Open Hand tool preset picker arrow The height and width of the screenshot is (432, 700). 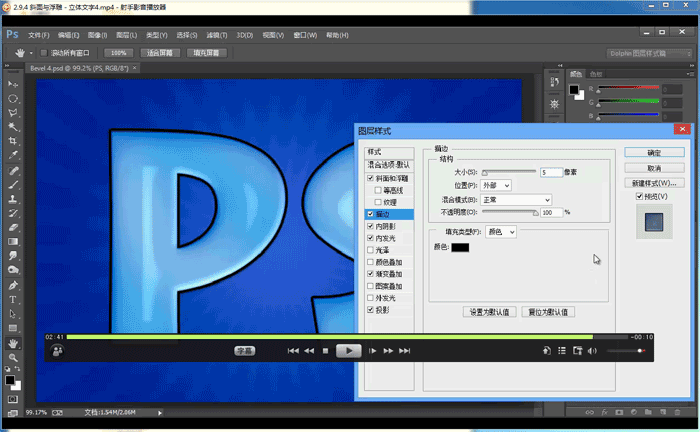click(x=31, y=53)
